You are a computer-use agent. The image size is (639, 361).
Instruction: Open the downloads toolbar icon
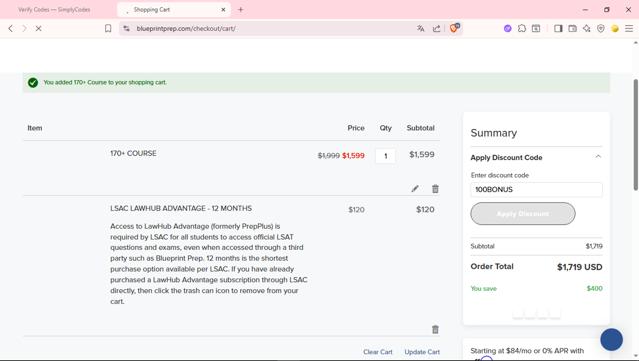[536, 29]
